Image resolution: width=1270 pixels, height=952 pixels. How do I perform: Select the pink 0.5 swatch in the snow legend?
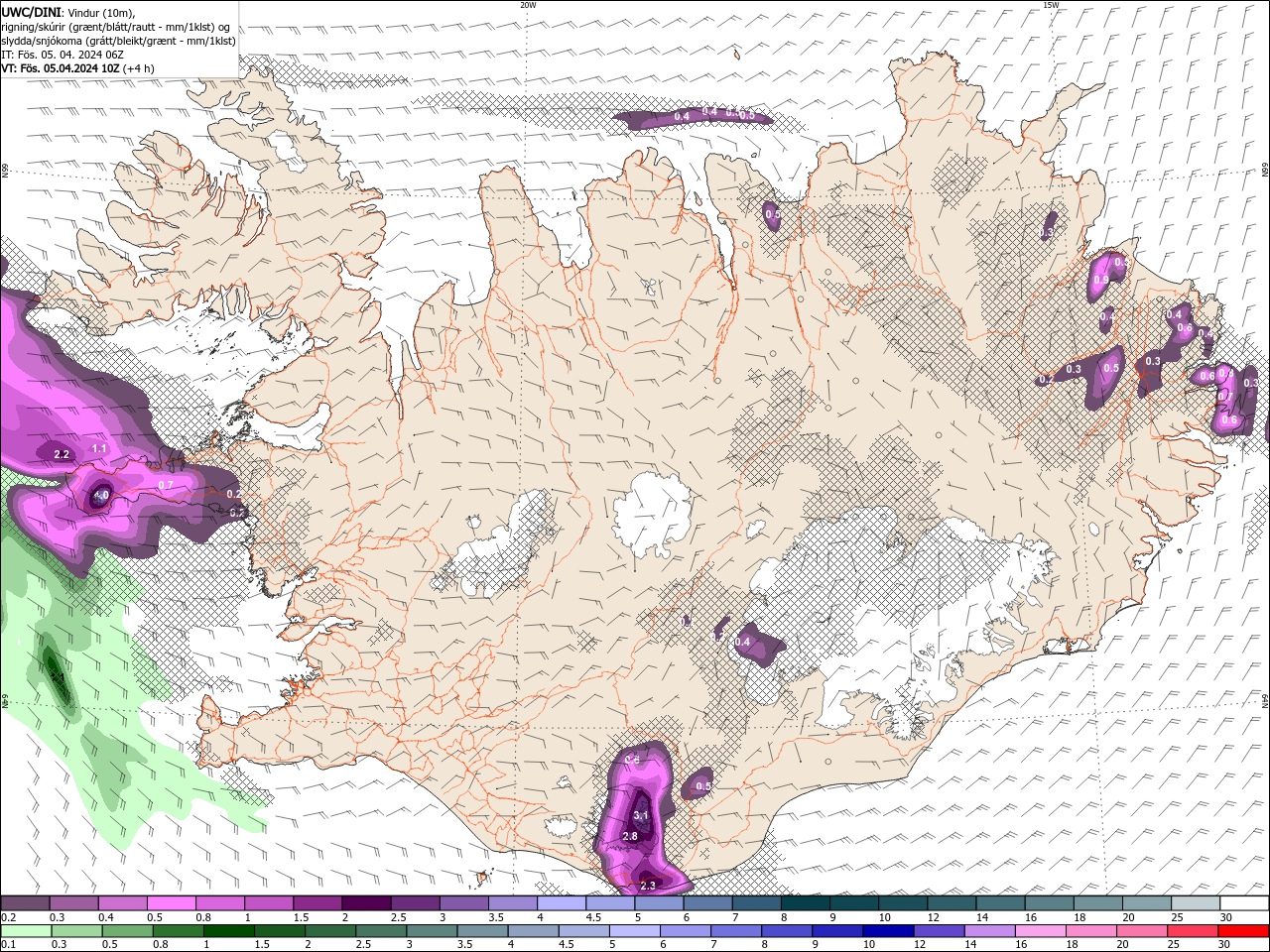[x=172, y=903]
